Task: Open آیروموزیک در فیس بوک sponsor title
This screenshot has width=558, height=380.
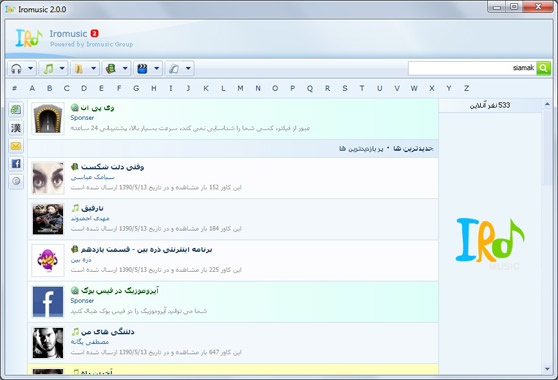Action: pos(119,291)
